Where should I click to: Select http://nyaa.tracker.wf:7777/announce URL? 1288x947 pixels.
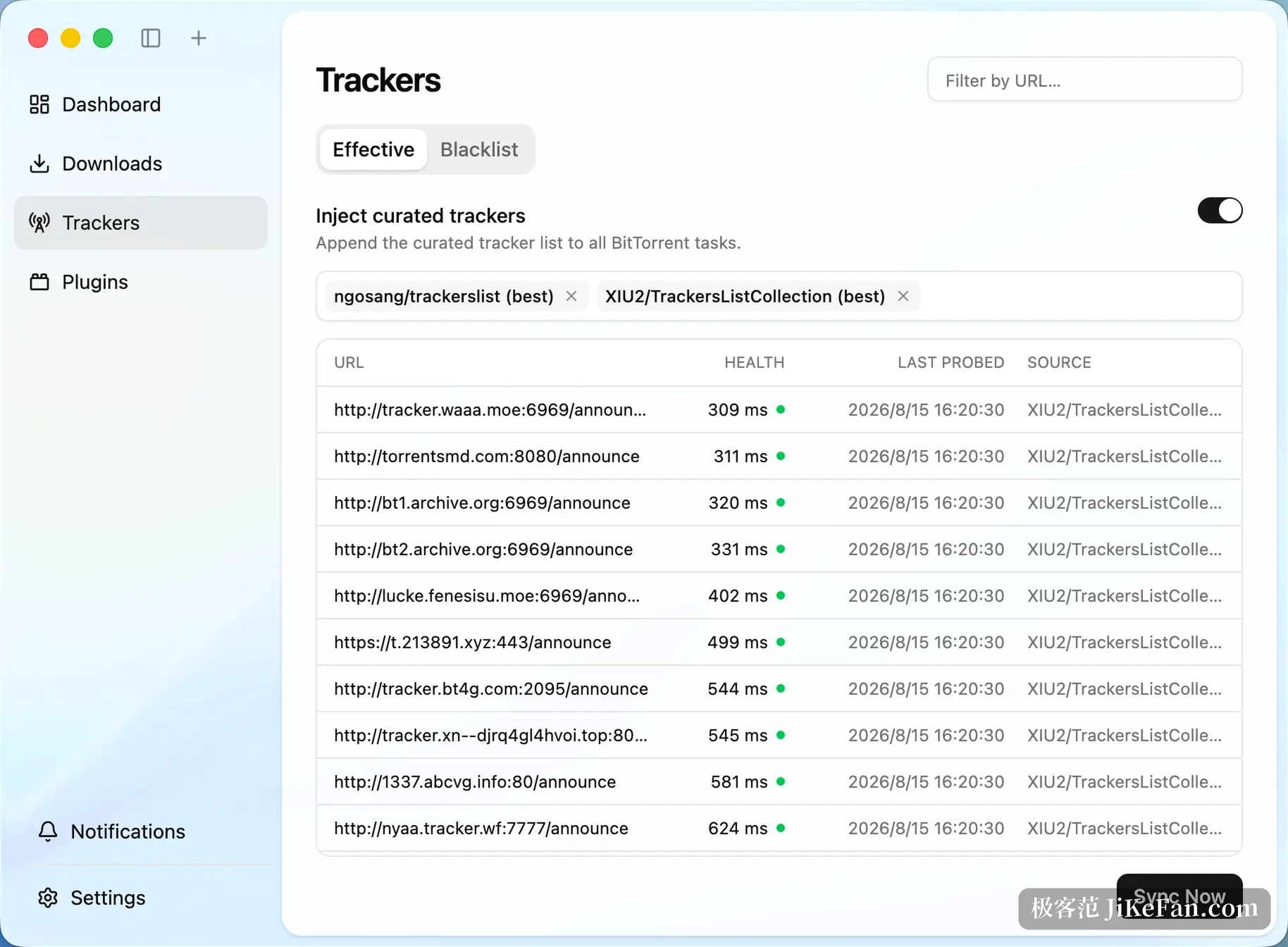tap(481, 828)
